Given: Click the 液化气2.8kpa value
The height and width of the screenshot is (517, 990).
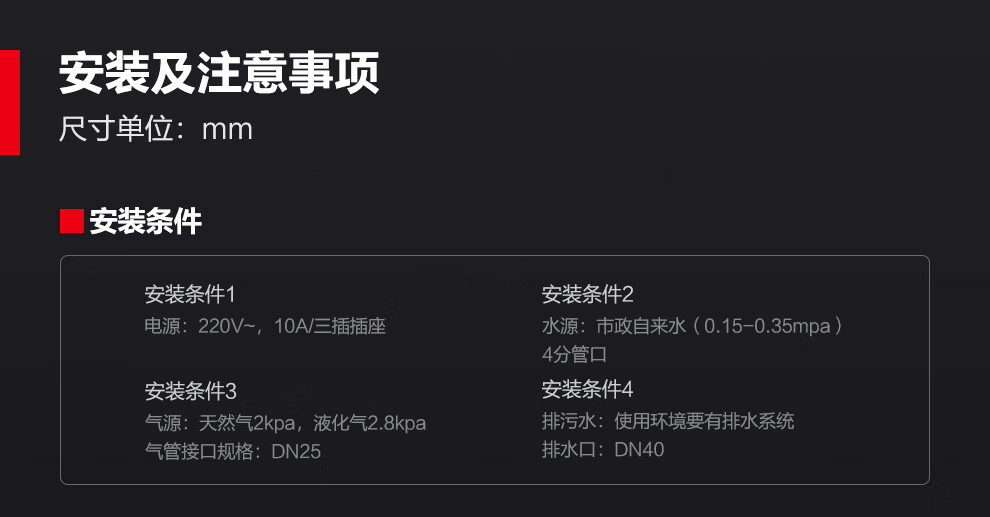Looking at the screenshot, I should click(x=370, y=422).
